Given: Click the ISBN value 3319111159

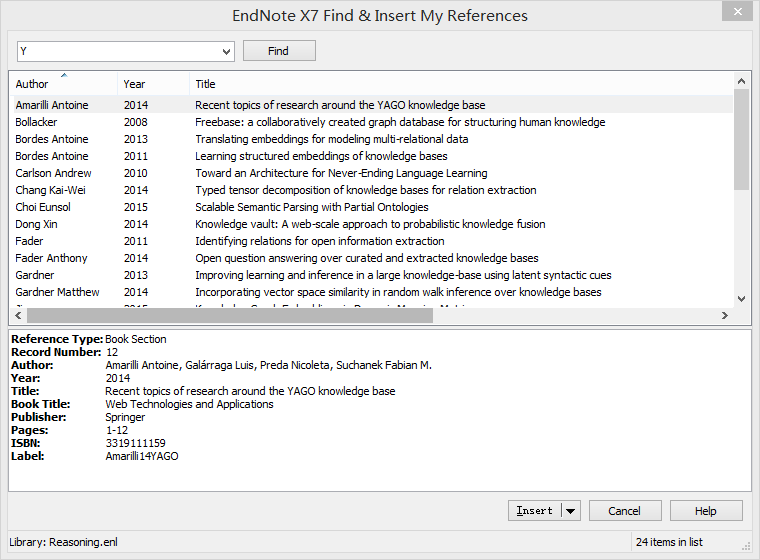Looking at the screenshot, I should pos(135,443).
